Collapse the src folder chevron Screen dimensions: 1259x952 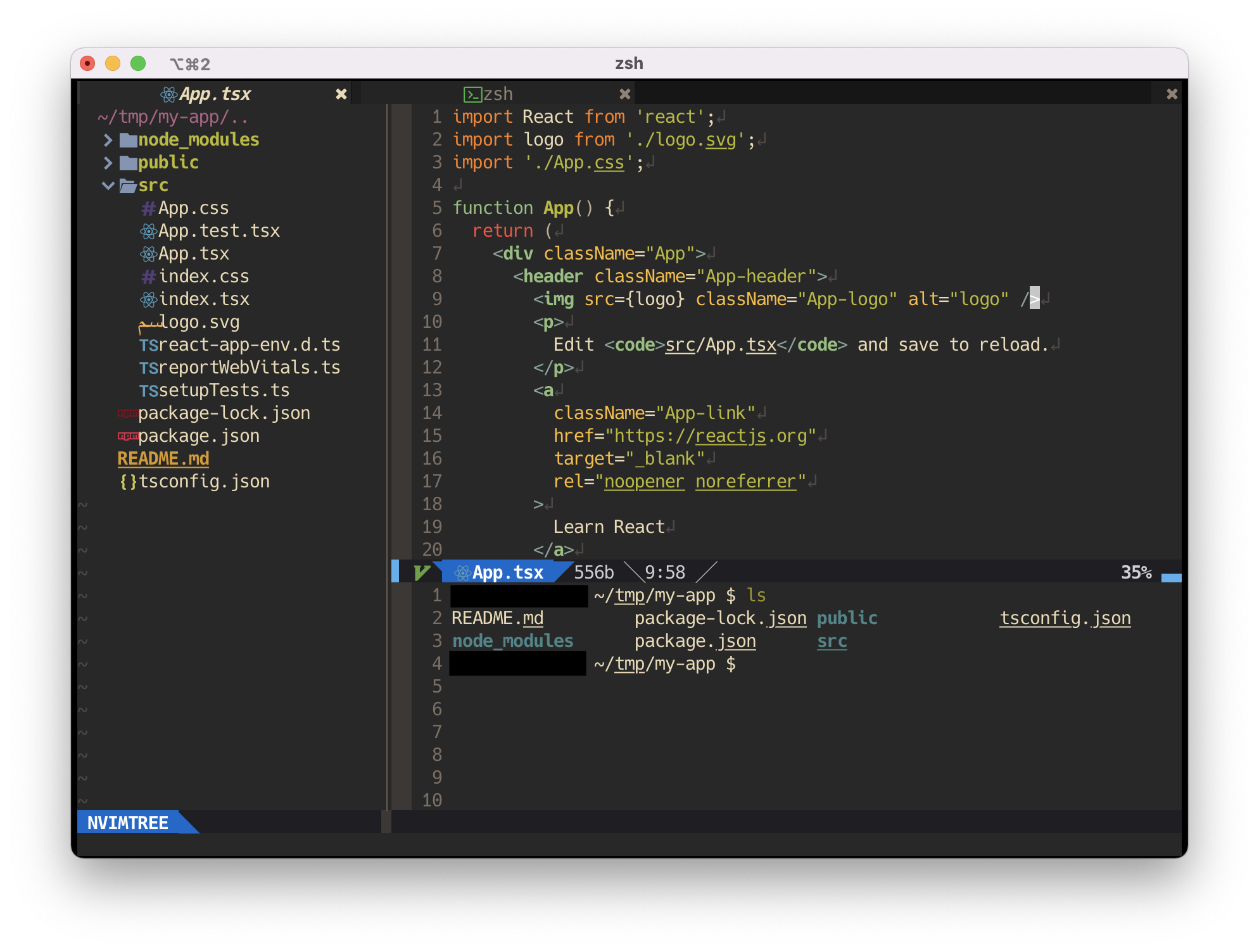point(108,185)
